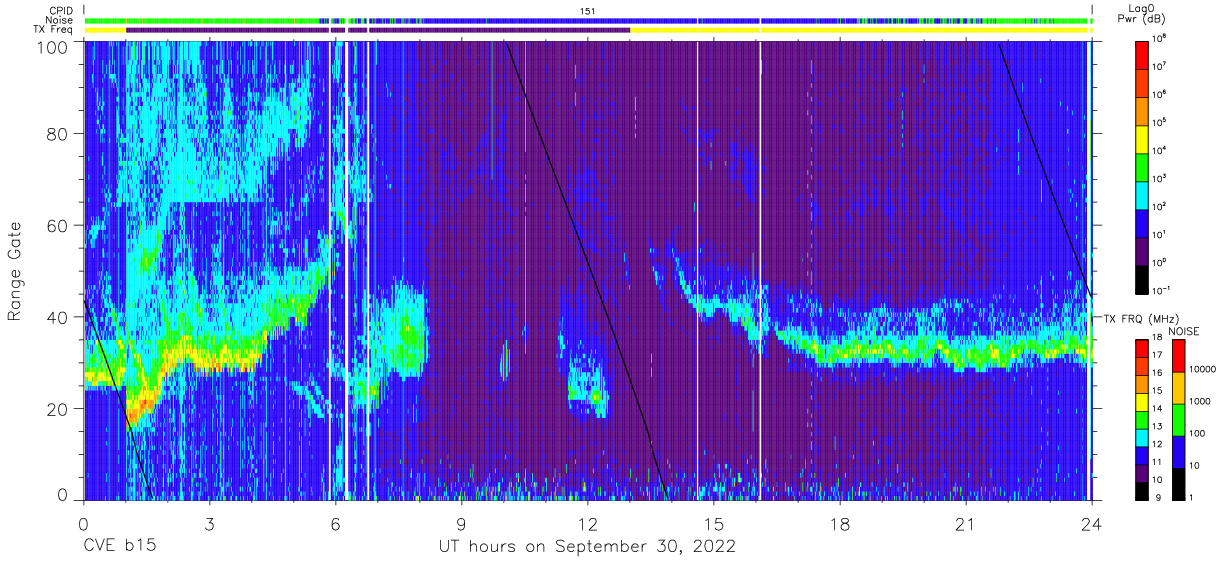This screenshot has width=1228, height=567.
Task: Click the green segment of the NOISE colorbar
Action: tap(1178, 420)
